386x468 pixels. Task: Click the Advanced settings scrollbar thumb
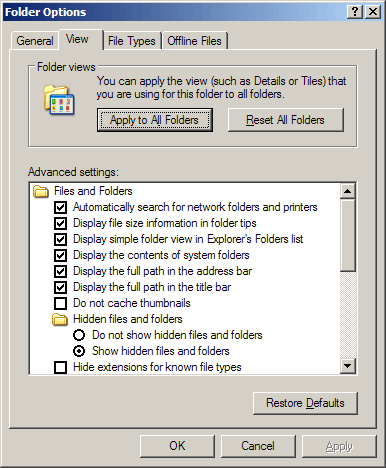click(348, 235)
